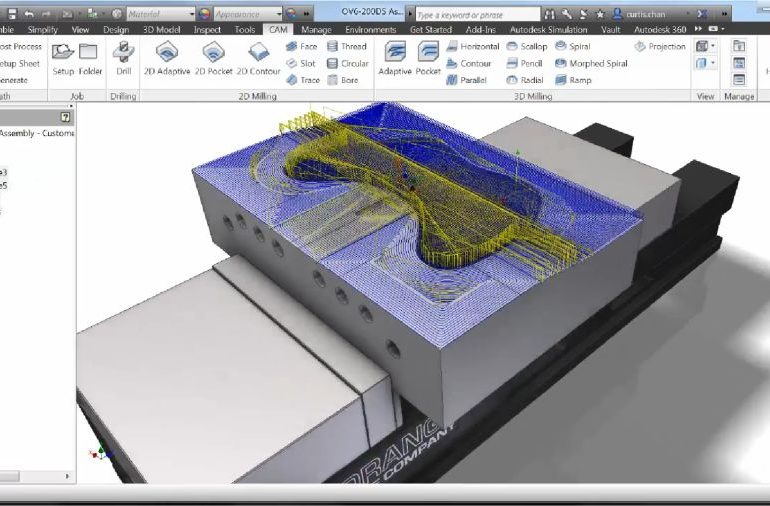Add a new Folder in Job panel
The image size is (770, 506).
tap(90, 58)
